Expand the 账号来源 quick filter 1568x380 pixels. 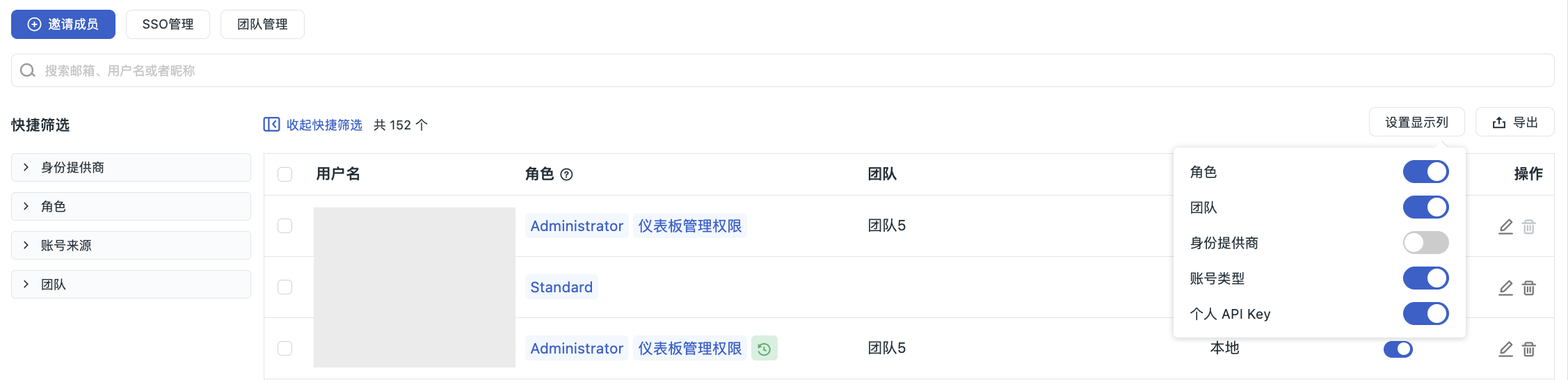click(131, 245)
